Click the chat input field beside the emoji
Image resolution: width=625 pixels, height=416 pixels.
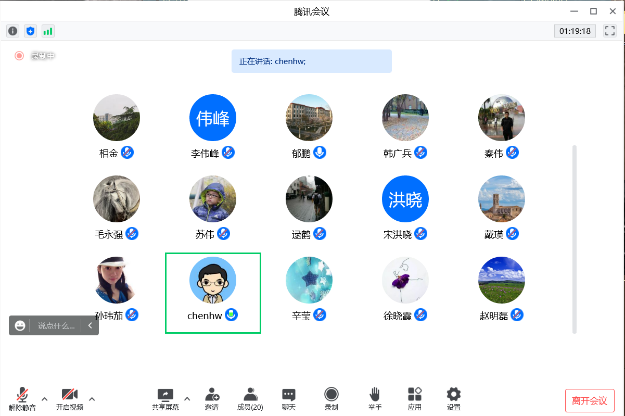click(x=58, y=326)
